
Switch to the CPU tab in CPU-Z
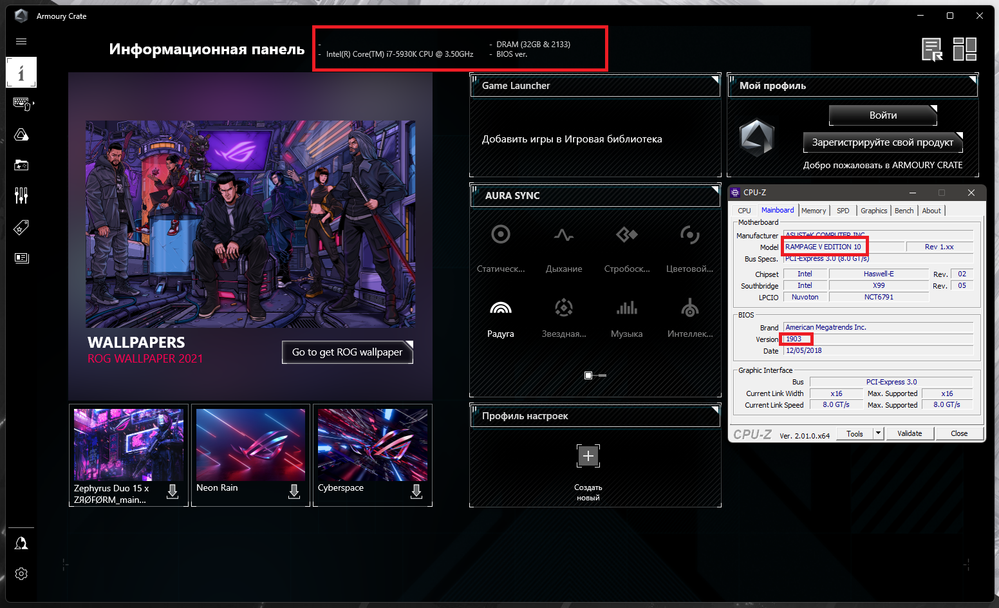pos(744,210)
